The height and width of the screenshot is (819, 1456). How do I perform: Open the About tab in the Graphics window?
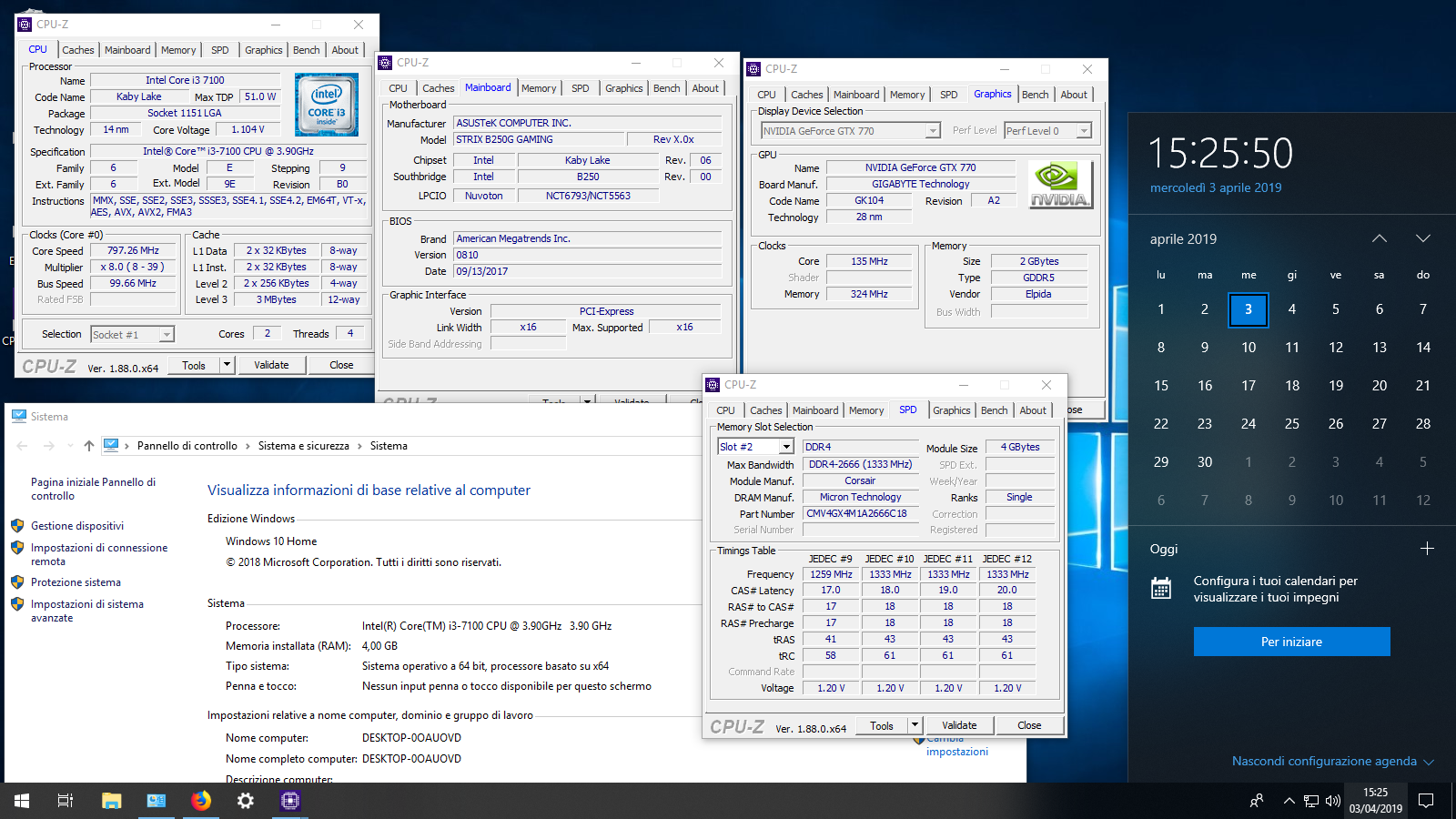[1074, 95]
